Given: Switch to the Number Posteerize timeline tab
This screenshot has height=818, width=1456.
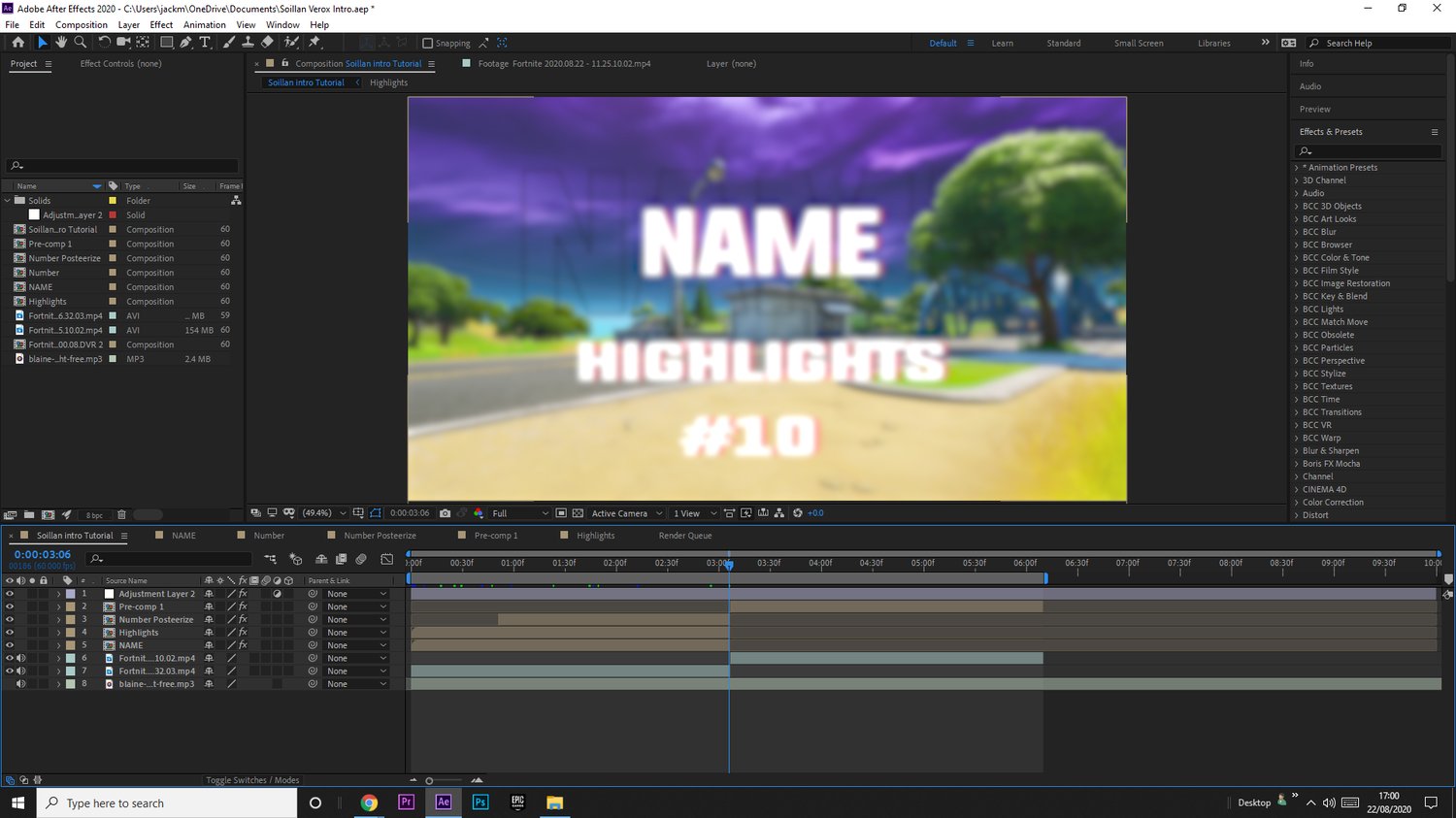Looking at the screenshot, I should click(380, 536).
